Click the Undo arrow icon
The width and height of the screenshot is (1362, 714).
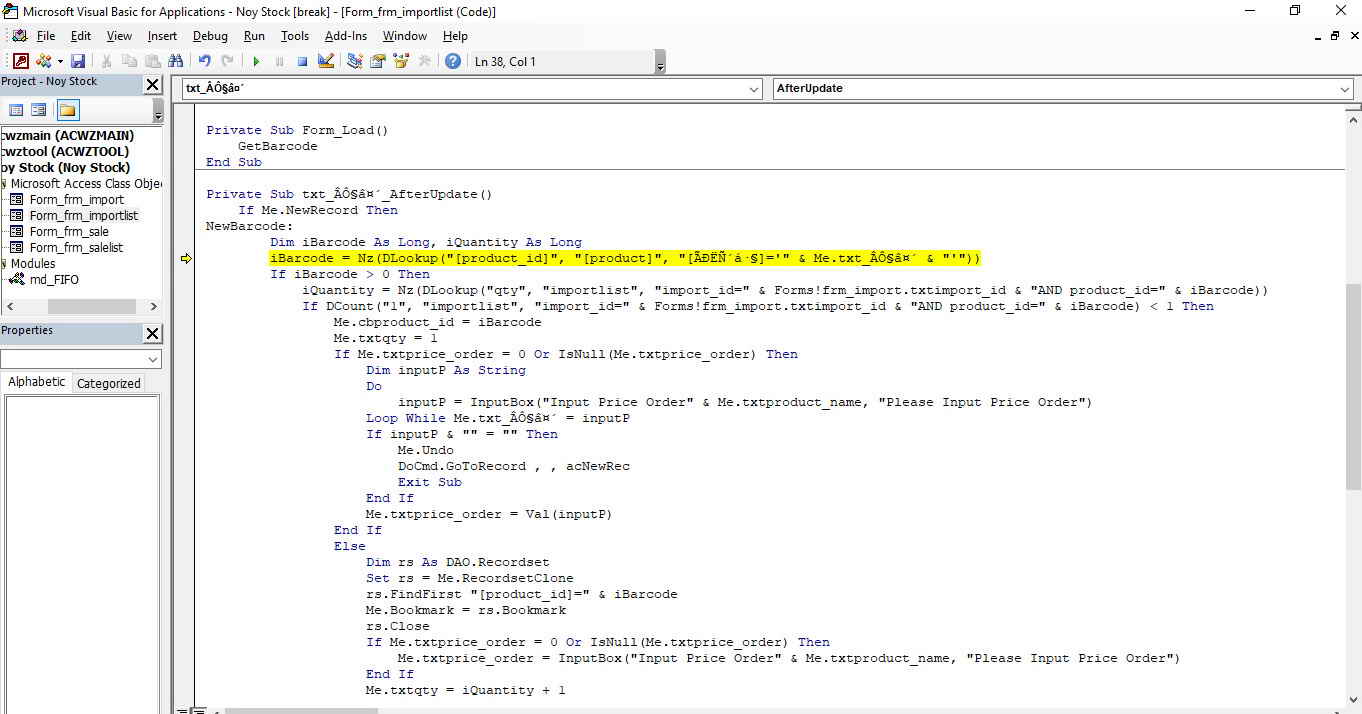point(204,61)
